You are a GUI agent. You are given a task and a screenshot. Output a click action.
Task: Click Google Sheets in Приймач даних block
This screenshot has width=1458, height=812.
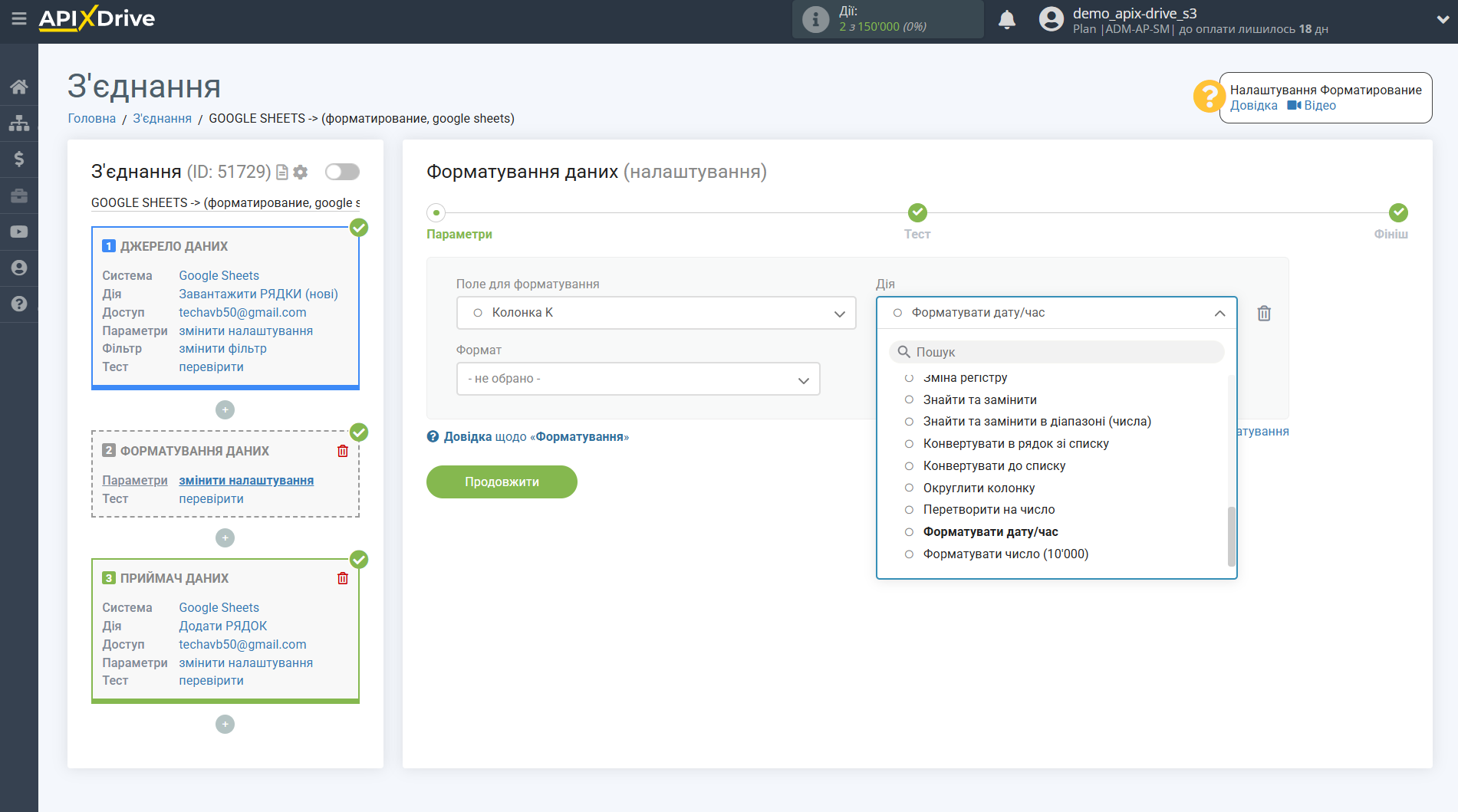tap(219, 607)
